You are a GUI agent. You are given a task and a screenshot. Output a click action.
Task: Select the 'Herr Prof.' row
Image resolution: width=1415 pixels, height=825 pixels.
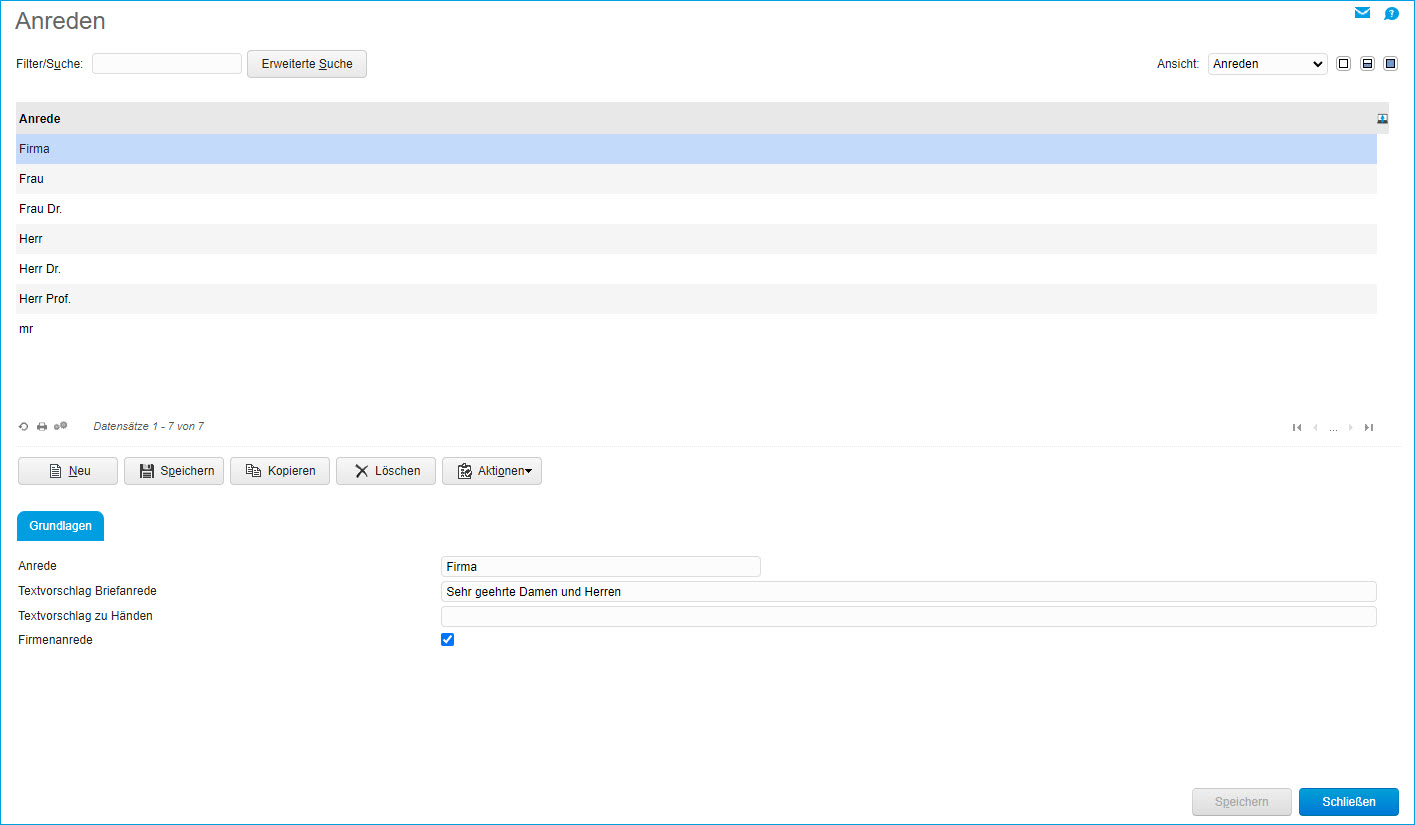tap(696, 299)
